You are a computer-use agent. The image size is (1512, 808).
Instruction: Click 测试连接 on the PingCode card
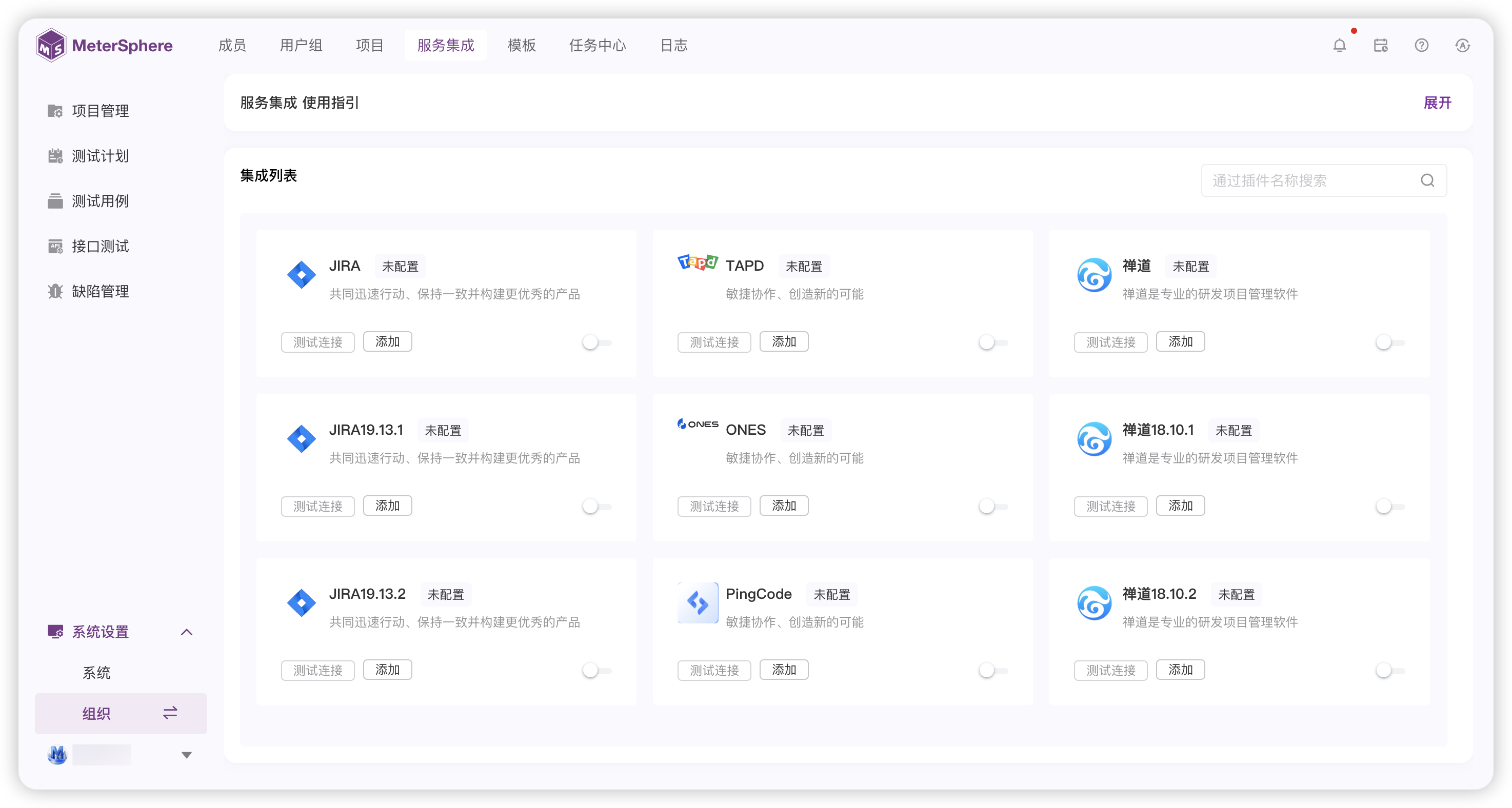[x=714, y=670]
